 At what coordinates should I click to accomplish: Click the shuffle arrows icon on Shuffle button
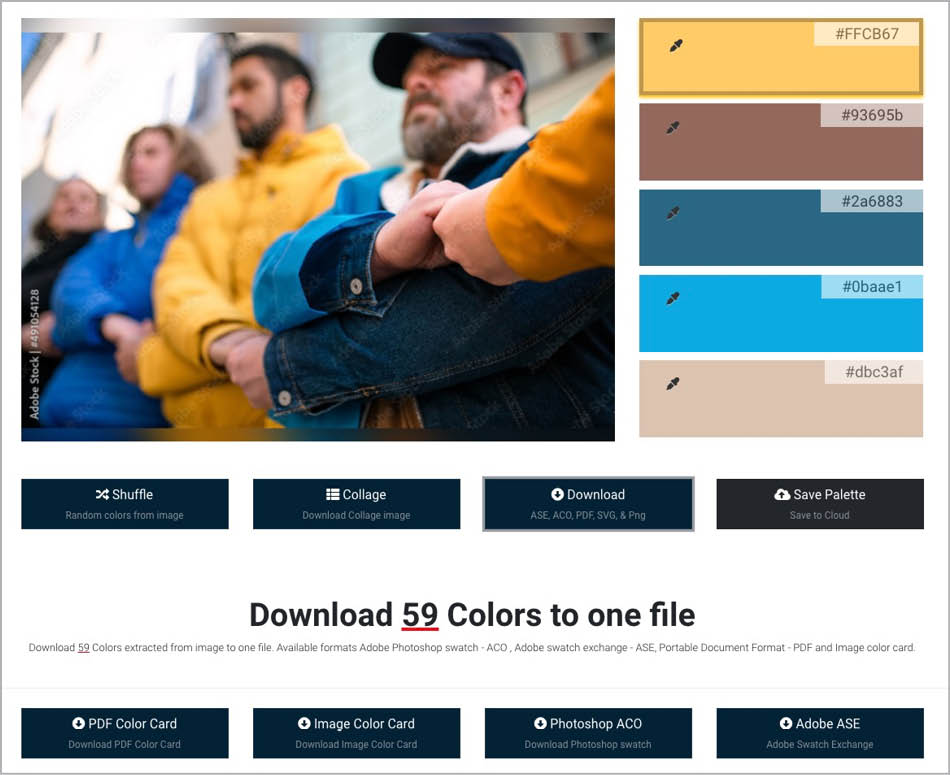pyautogui.click(x=101, y=494)
